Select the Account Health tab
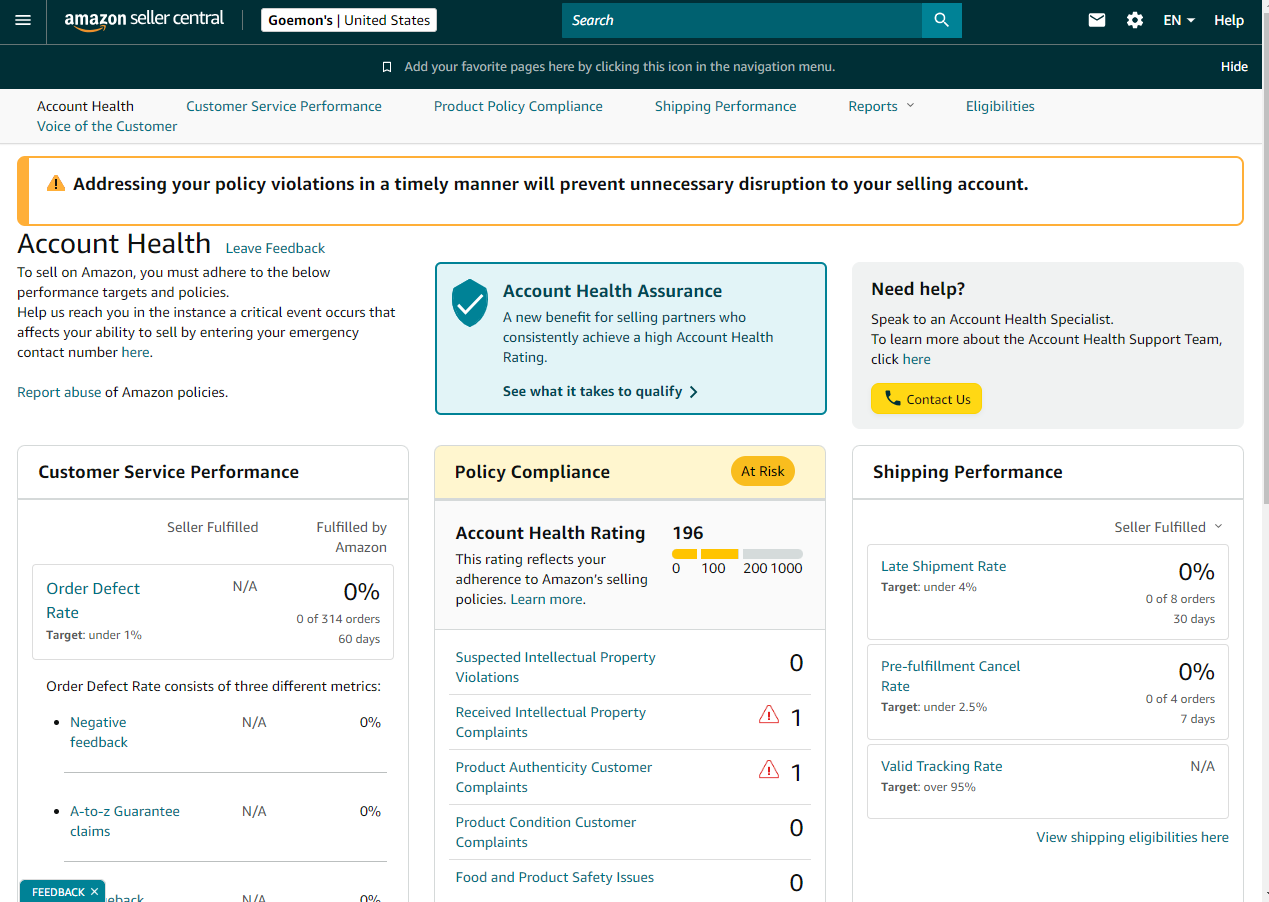The height and width of the screenshot is (902, 1269). 85,106
